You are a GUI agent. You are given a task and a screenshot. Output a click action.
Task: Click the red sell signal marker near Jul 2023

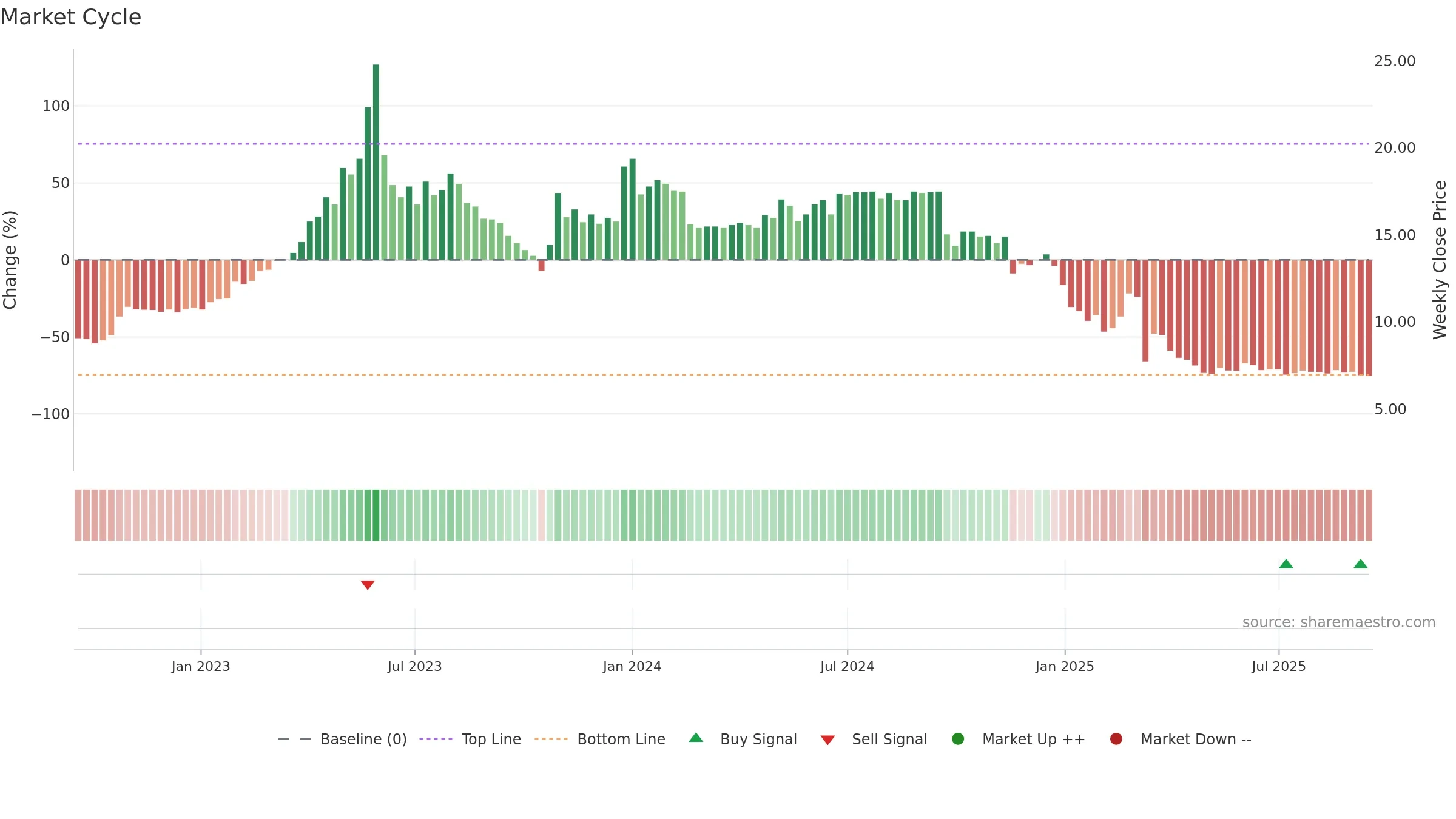coord(368,585)
